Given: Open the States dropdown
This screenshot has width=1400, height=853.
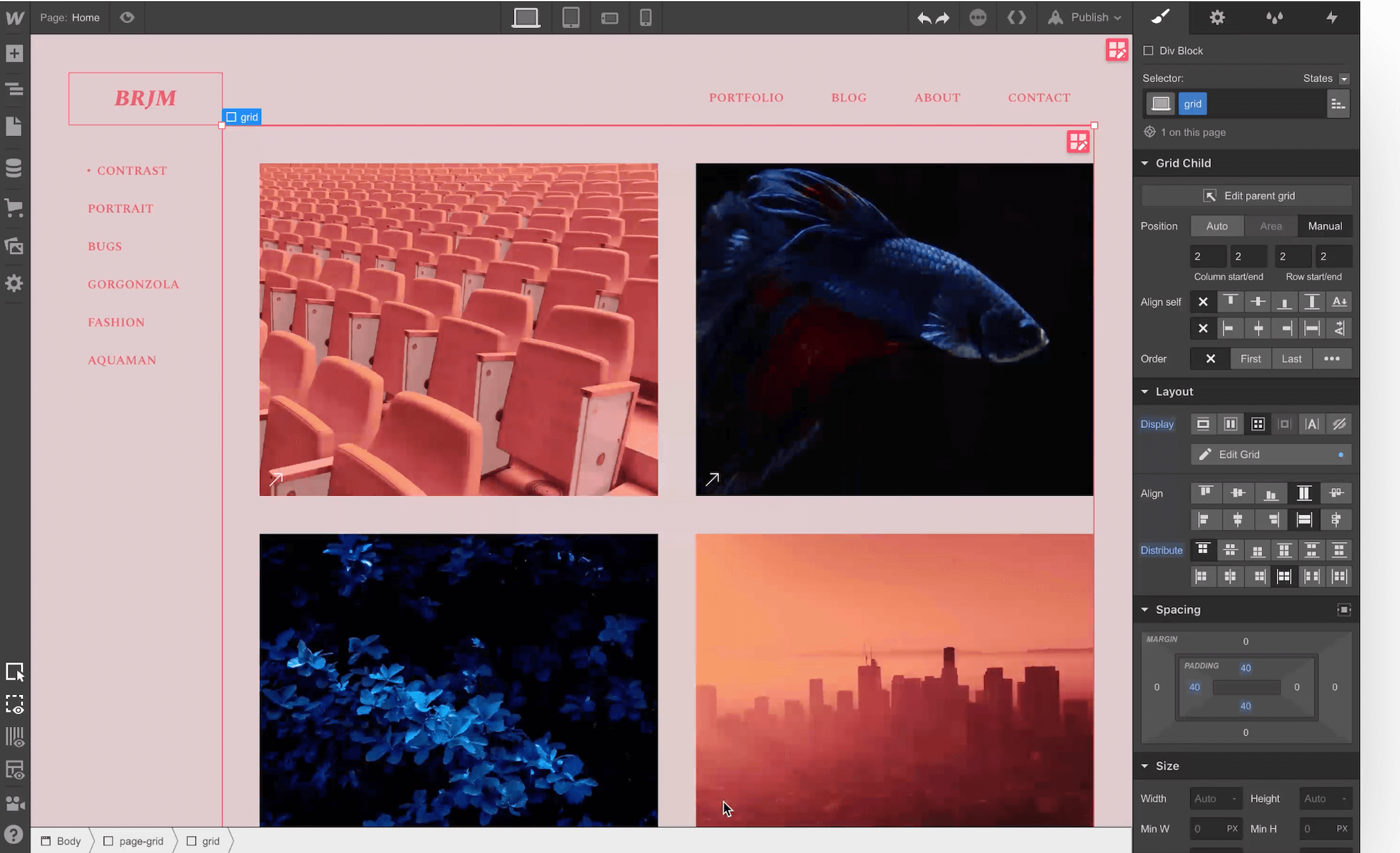Looking at the screenshot, I should click(1343, 78).
